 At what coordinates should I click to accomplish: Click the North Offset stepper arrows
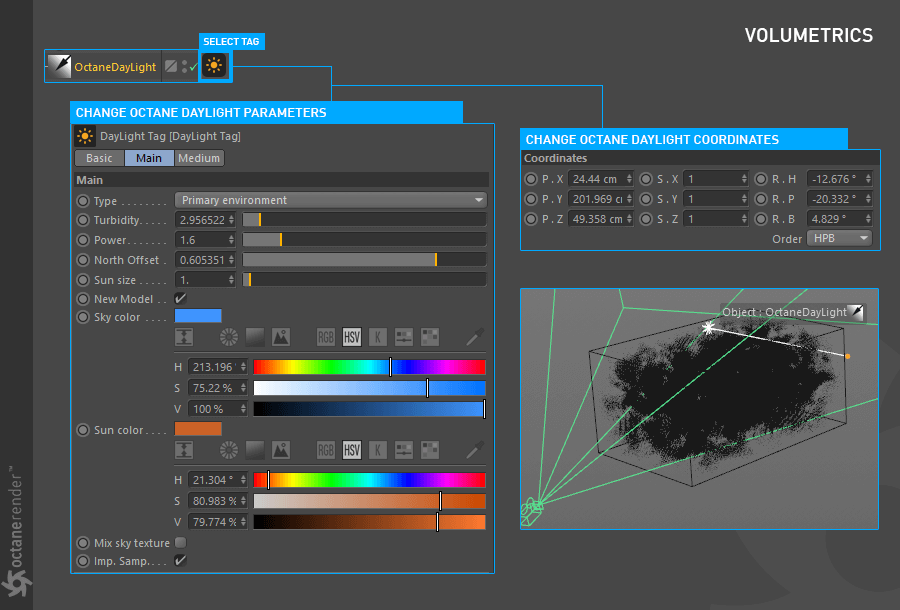[x=231, y=260]
